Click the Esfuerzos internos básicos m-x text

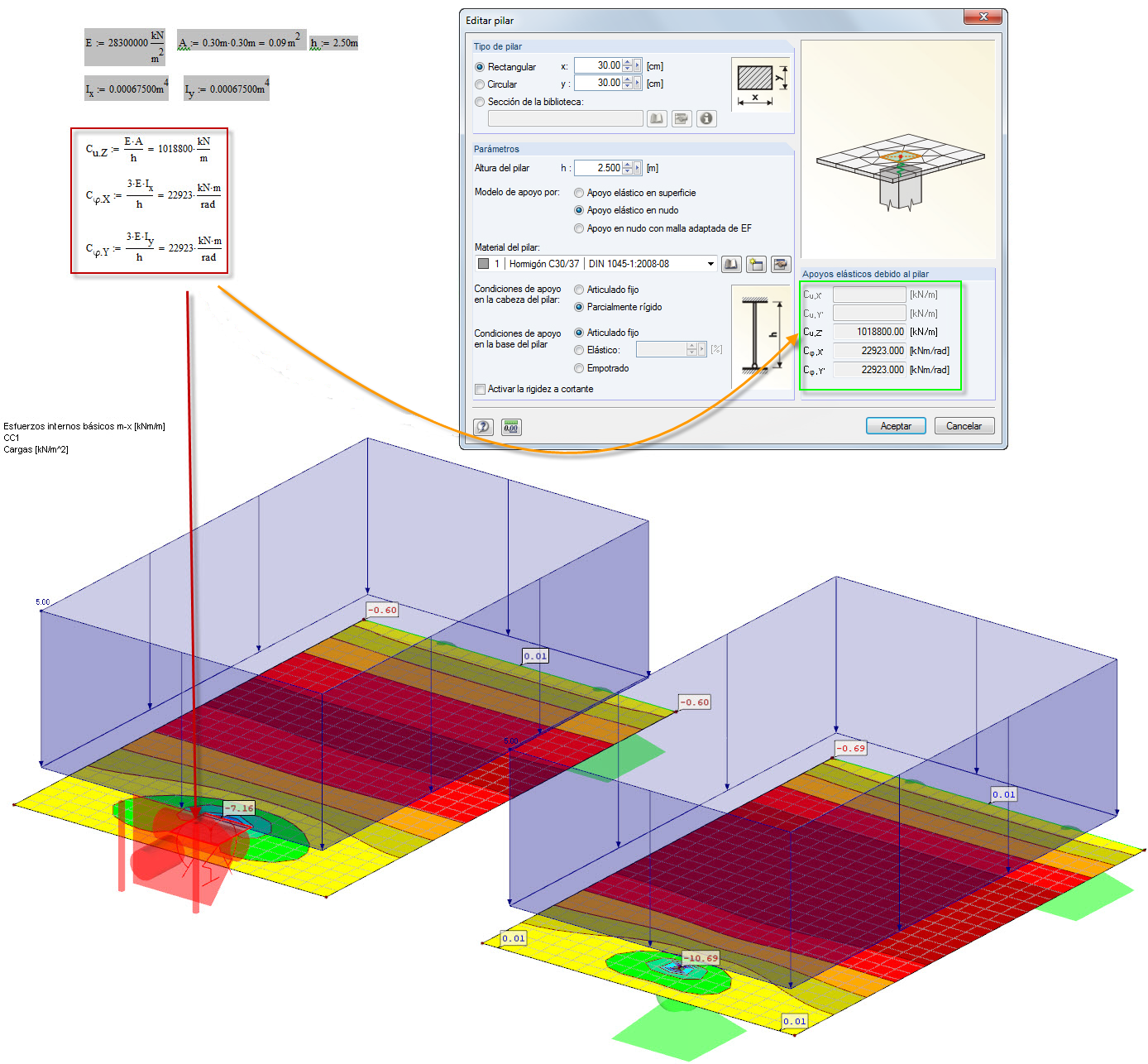pyautogui.click(x=84, y=426)
